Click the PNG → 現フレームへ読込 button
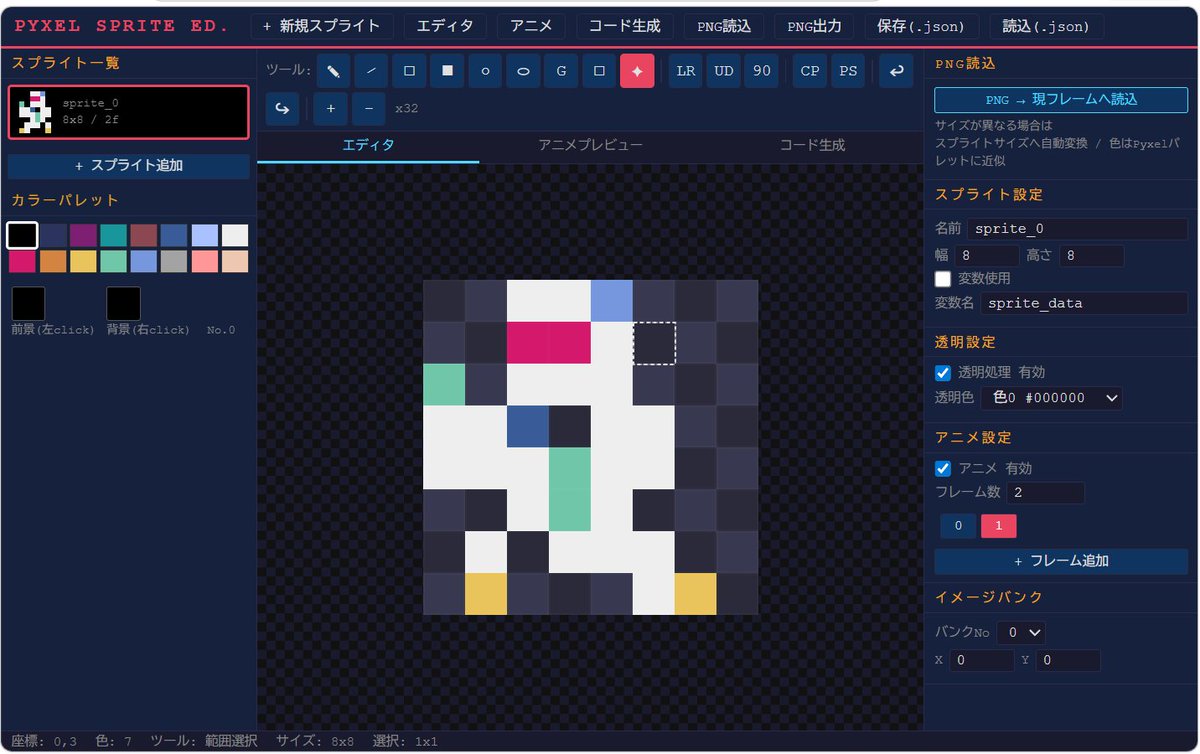Viewport: 1200px width, 754px height. point(1060,99)
